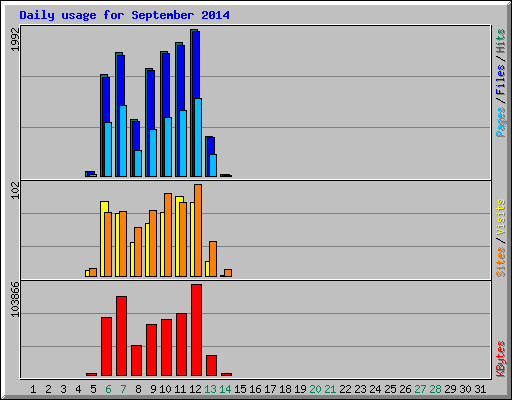
Task: Click green weekend day label 6
Action: pyautogui.click(x=108, y=389)
